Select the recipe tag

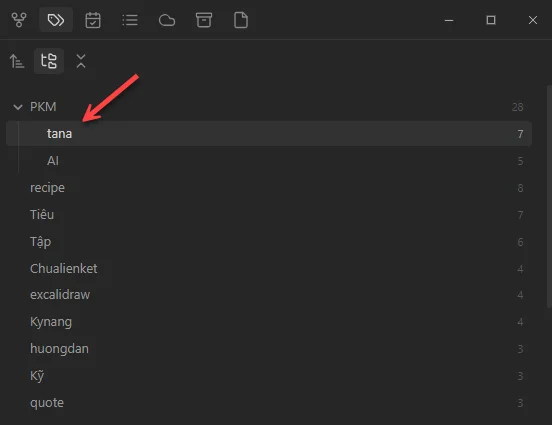coord(269,188)
